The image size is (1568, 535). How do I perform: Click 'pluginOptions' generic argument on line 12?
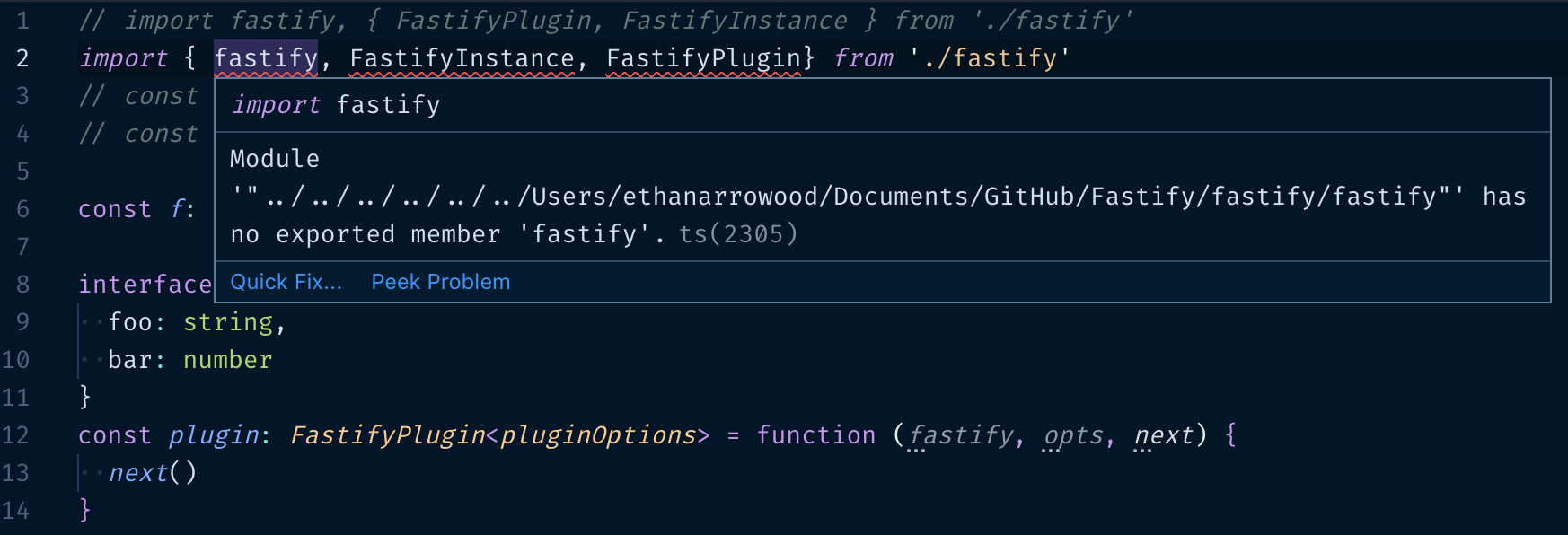[598, 435]
